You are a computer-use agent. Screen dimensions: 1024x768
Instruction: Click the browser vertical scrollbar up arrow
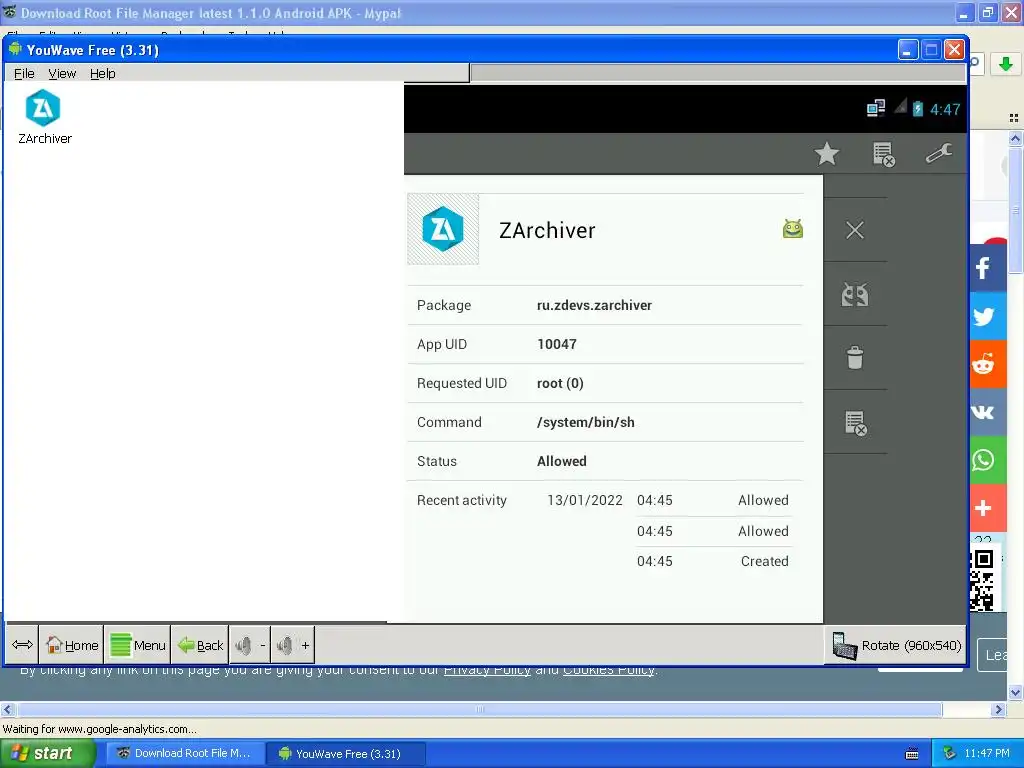click(x=1015, y=138)
